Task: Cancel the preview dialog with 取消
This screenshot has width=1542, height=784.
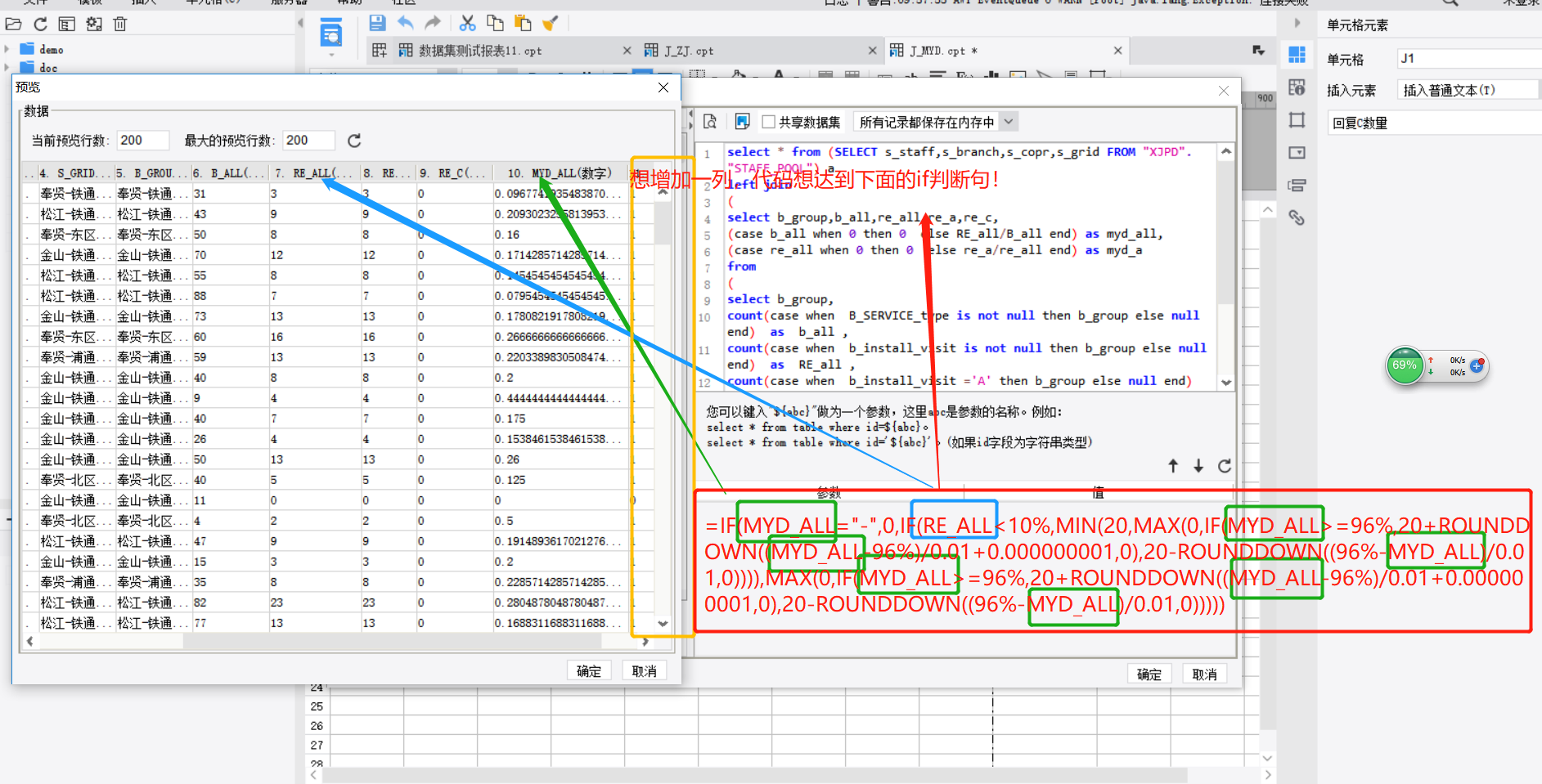Action: coord(645,670)
